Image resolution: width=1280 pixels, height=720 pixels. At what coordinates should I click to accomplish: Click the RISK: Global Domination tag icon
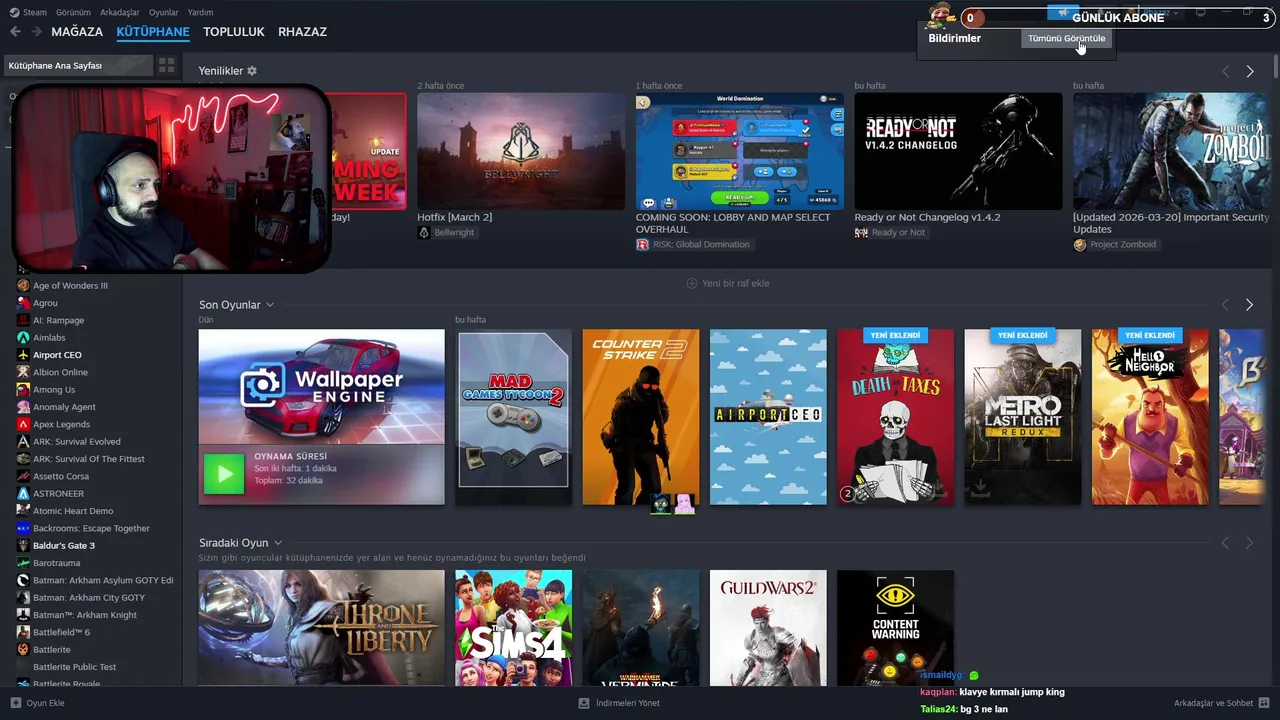coord(642,244)
